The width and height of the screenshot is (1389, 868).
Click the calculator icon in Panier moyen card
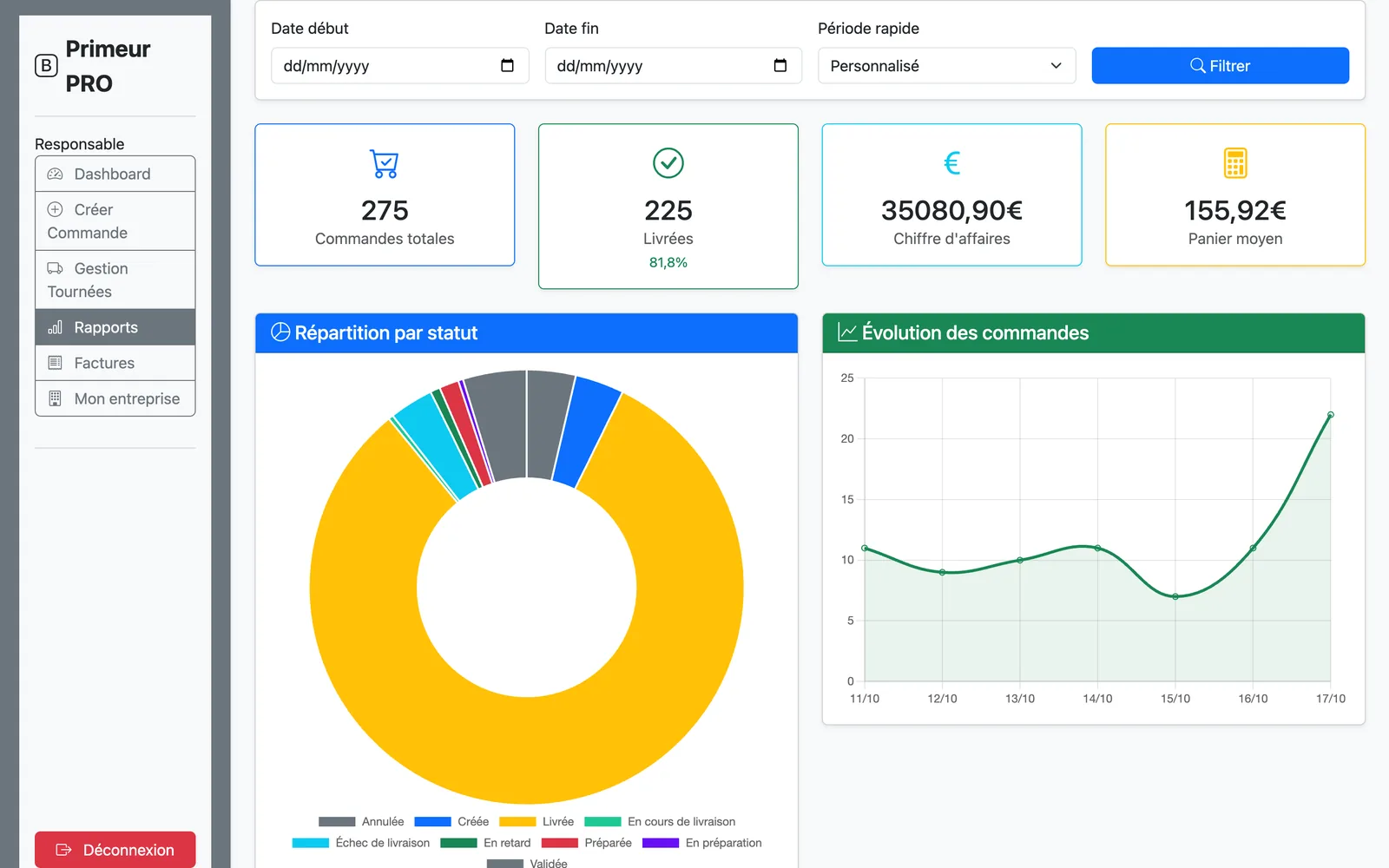pyautogui.click(x=1235, y=163)
